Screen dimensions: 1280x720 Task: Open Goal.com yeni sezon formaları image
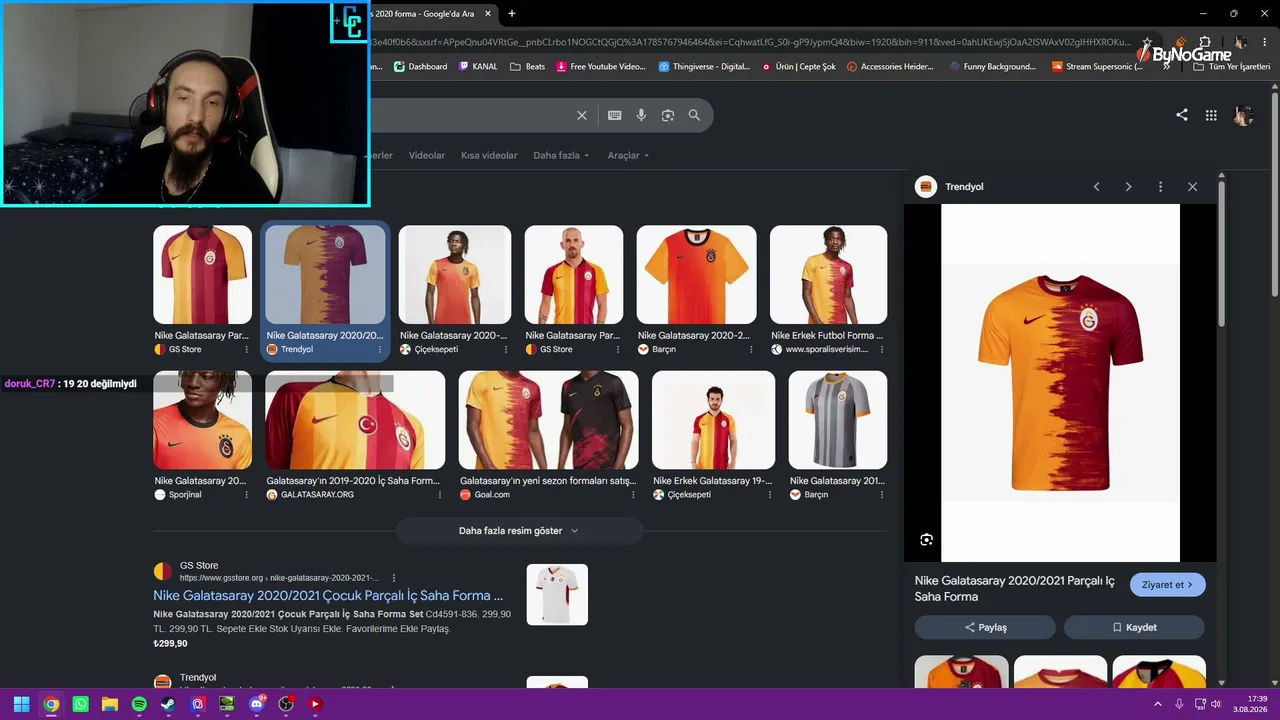click(548, 420)
